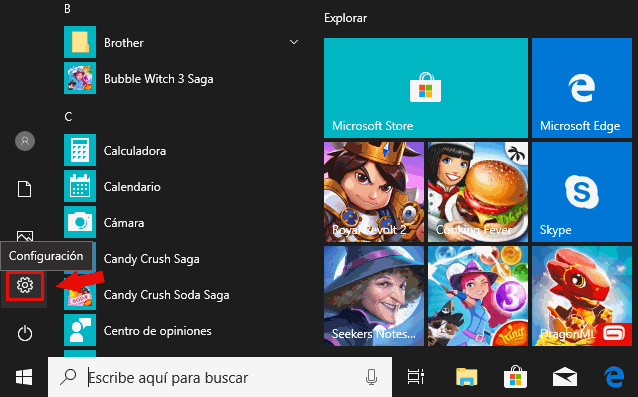
Task: Launch the Seekers Notes tile
Action: [374, 296]
